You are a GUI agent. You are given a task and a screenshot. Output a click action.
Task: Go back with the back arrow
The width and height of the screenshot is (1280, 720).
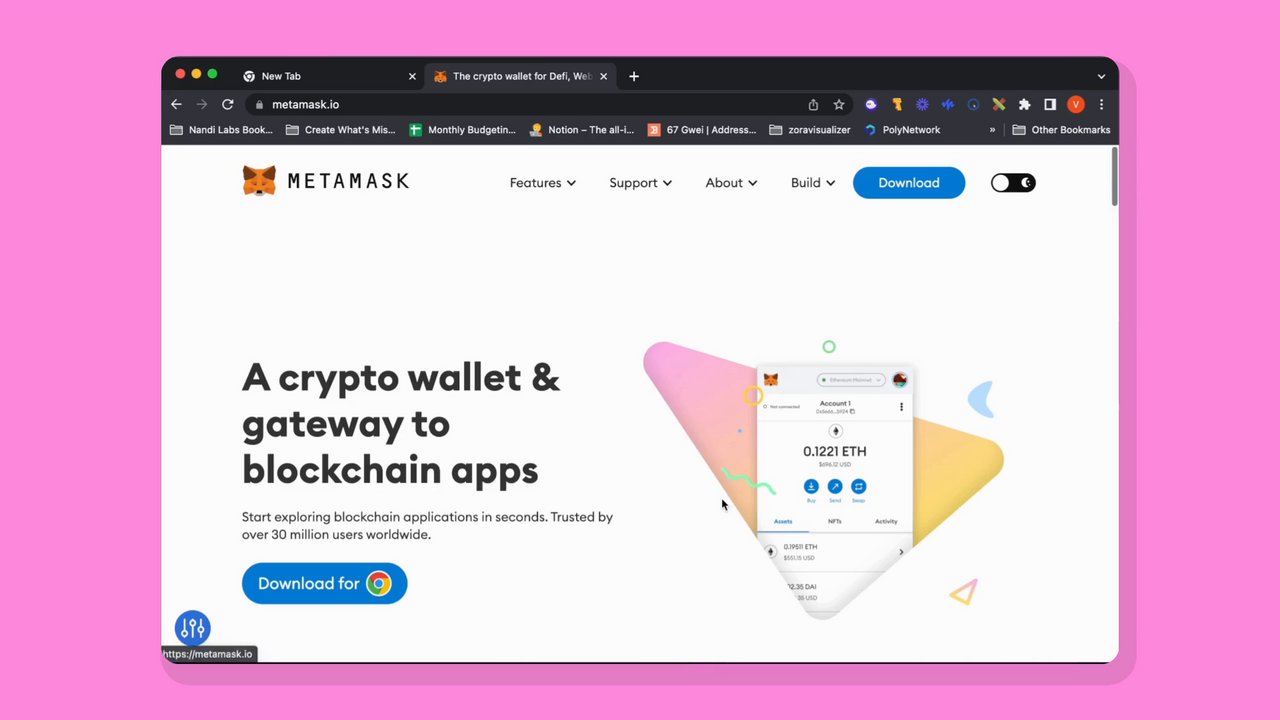pyautogui.click(x=176, y=104)
